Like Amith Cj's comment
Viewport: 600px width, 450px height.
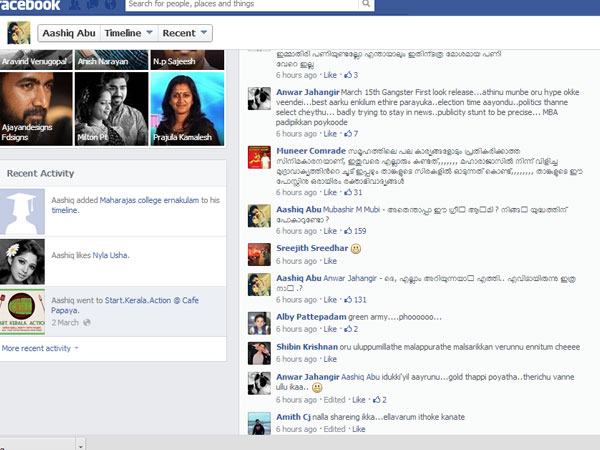click(x=359, y=429)
